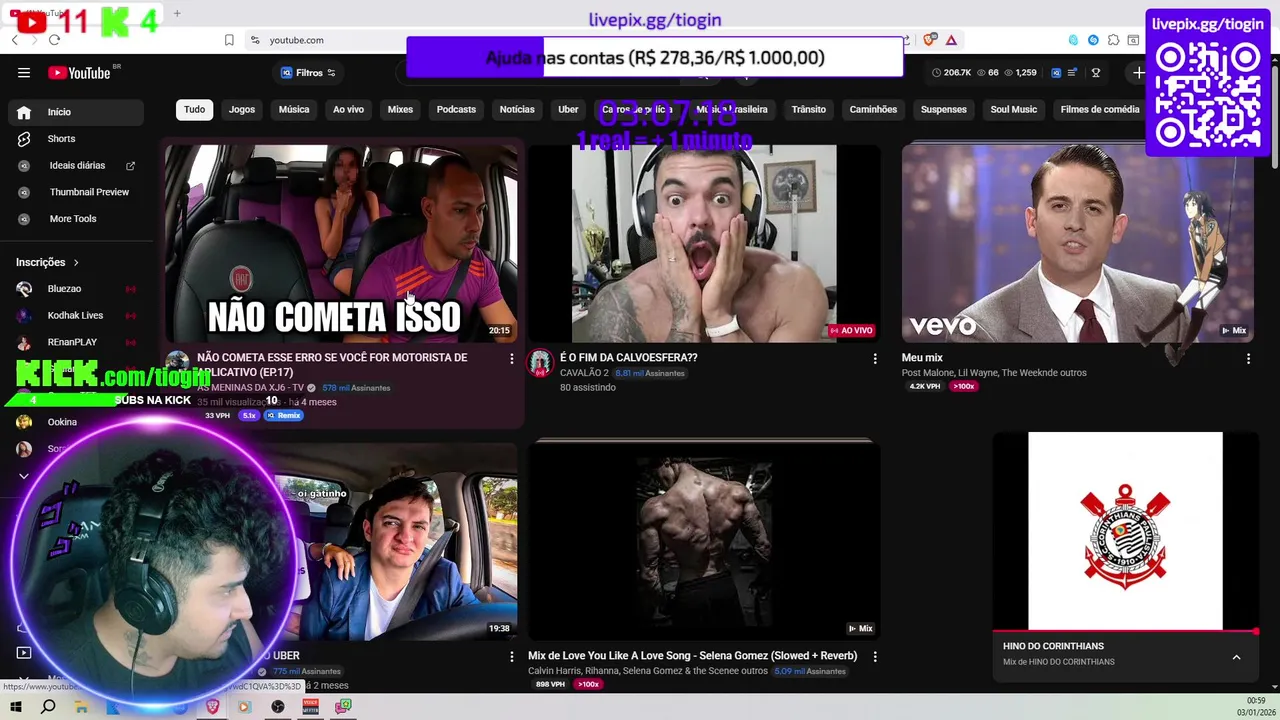The height and width of the screenshot is (720, 1280).
Task: Select the Caminhões filter chip
Action: point(873,109)
